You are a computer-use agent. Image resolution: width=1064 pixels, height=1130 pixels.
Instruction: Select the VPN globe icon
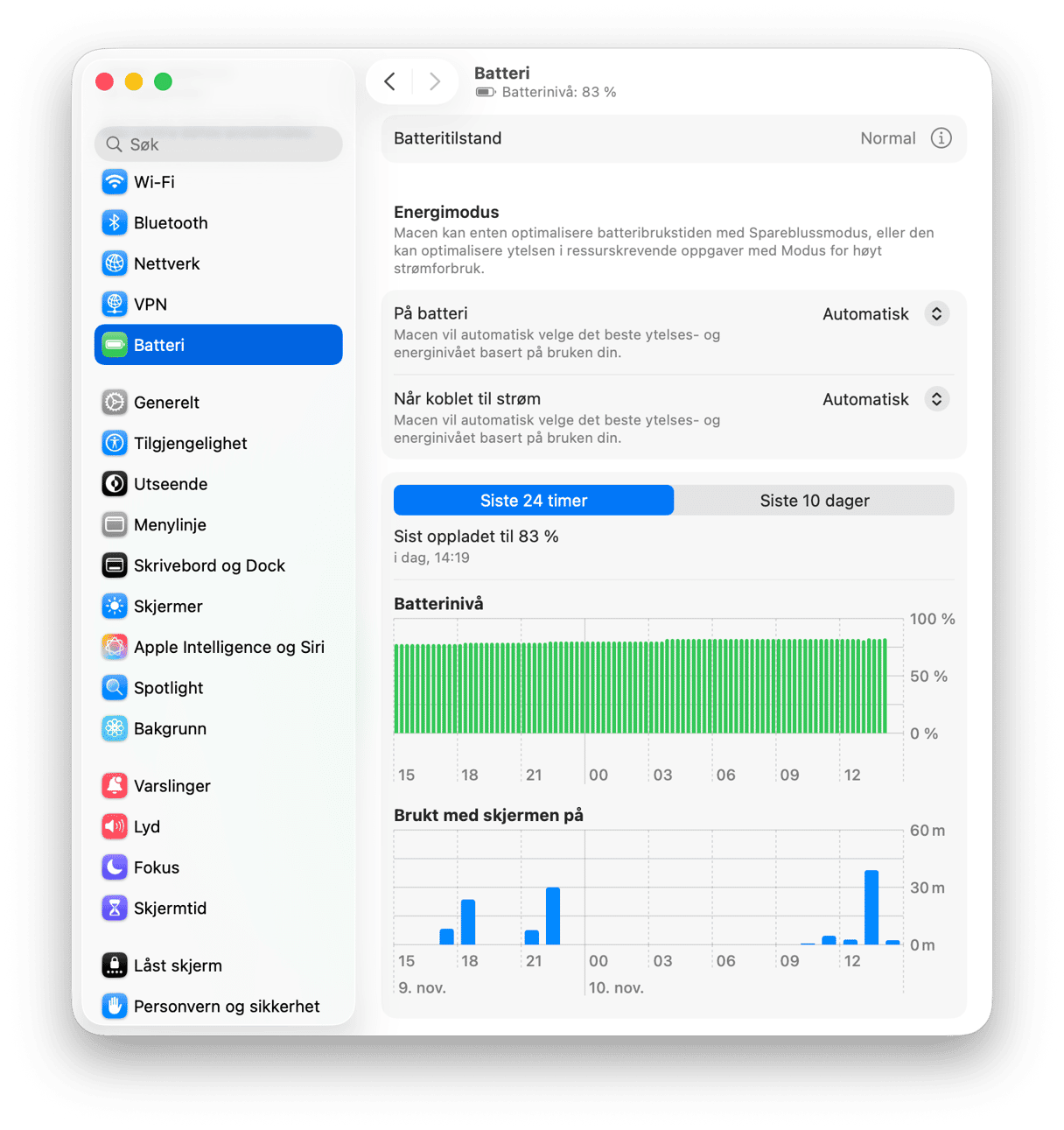pos(115,305)
